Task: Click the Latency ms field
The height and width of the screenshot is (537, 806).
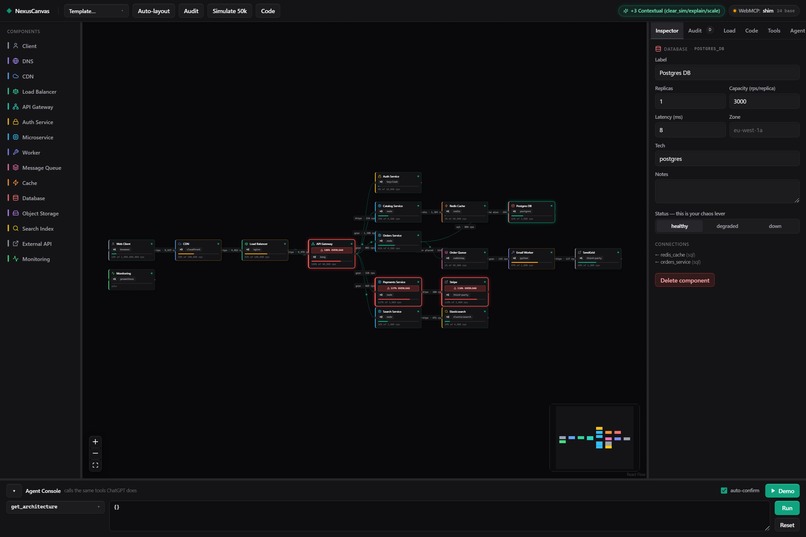Action: click(x=690, y=131)
